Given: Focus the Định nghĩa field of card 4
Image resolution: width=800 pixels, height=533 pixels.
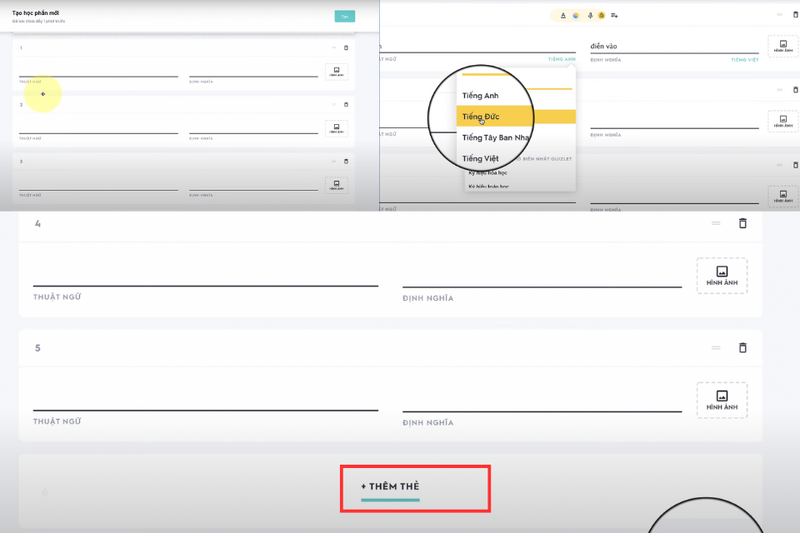Looking at the screenshot, I should 542,277.
